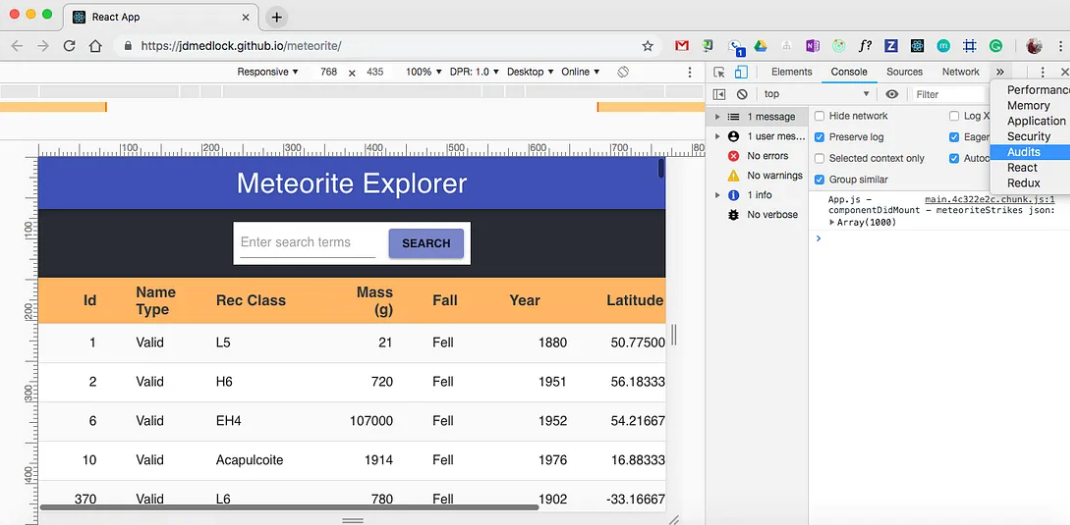Click the Google Drive extension icon
This screenshot has height=525, width=1070.
tap(760, 46)
